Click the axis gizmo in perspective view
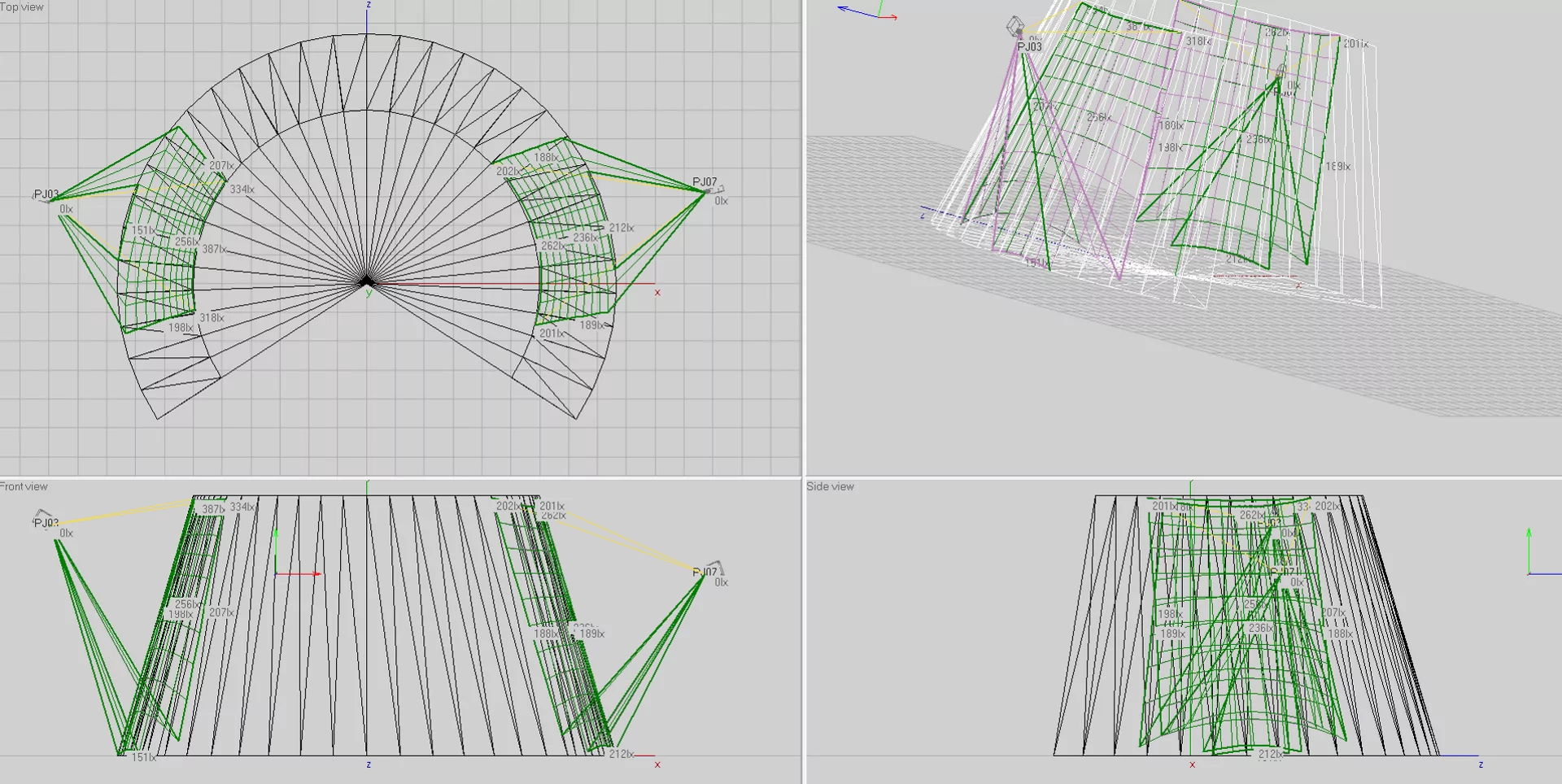This screenshot has width=1562, height=784. 870,13
